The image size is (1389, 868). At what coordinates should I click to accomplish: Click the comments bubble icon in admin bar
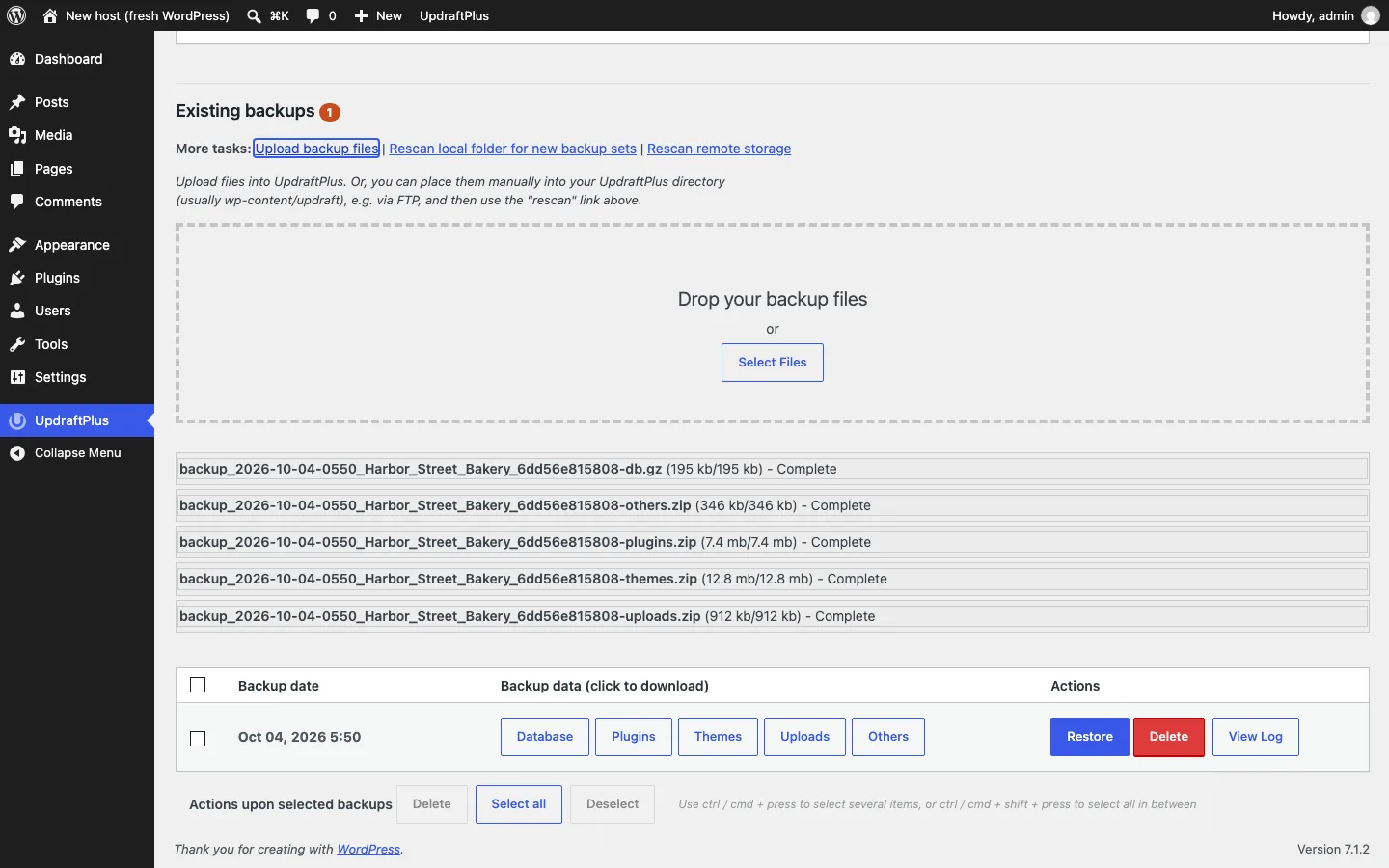click(313, 16)
